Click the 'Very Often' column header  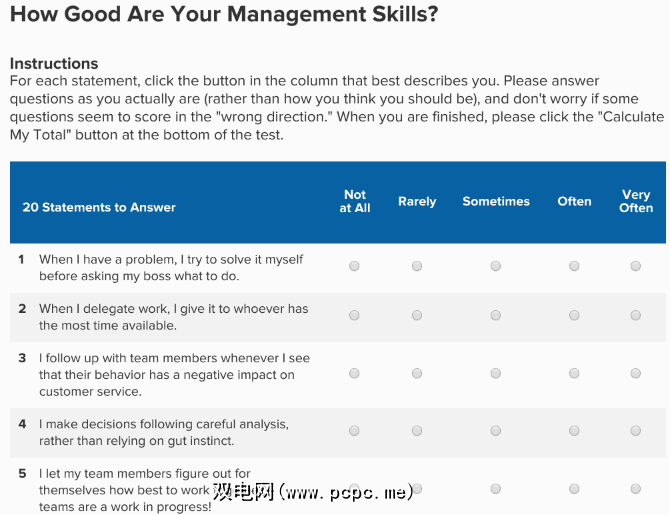tap(636, 201)
